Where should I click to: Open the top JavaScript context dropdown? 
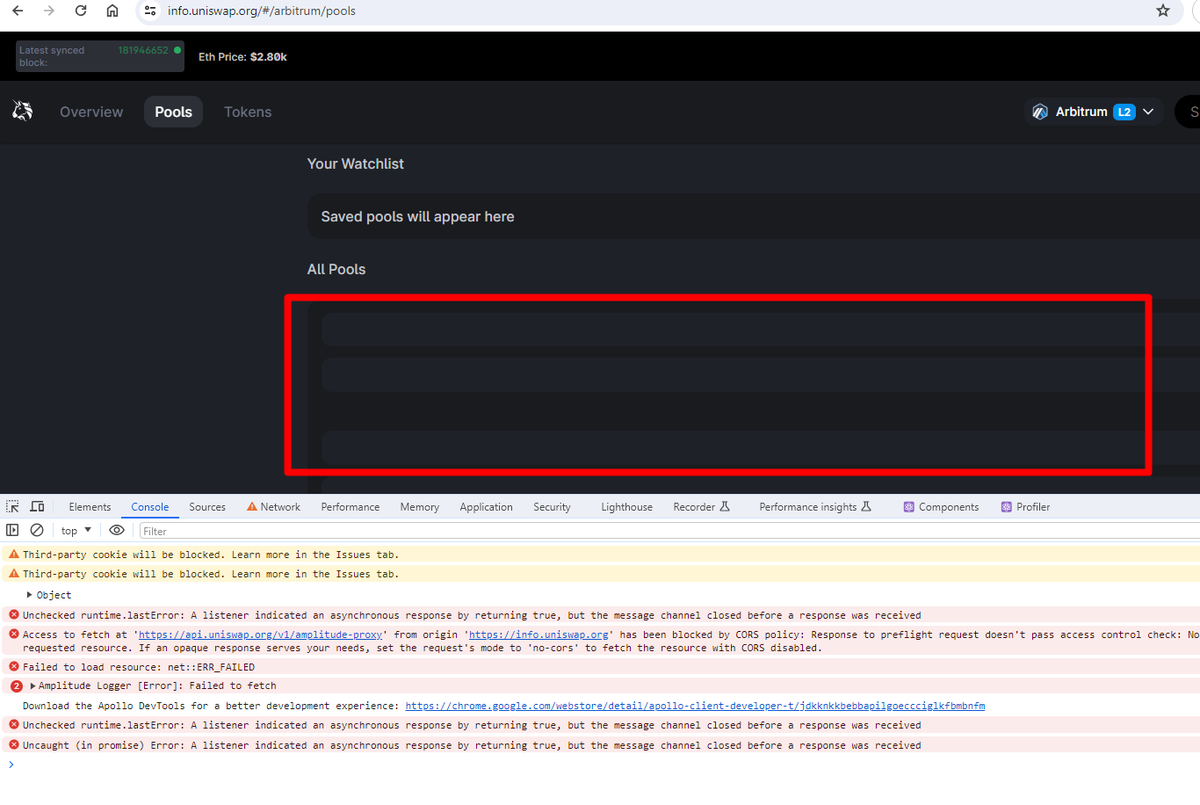(x=76, y=531)
